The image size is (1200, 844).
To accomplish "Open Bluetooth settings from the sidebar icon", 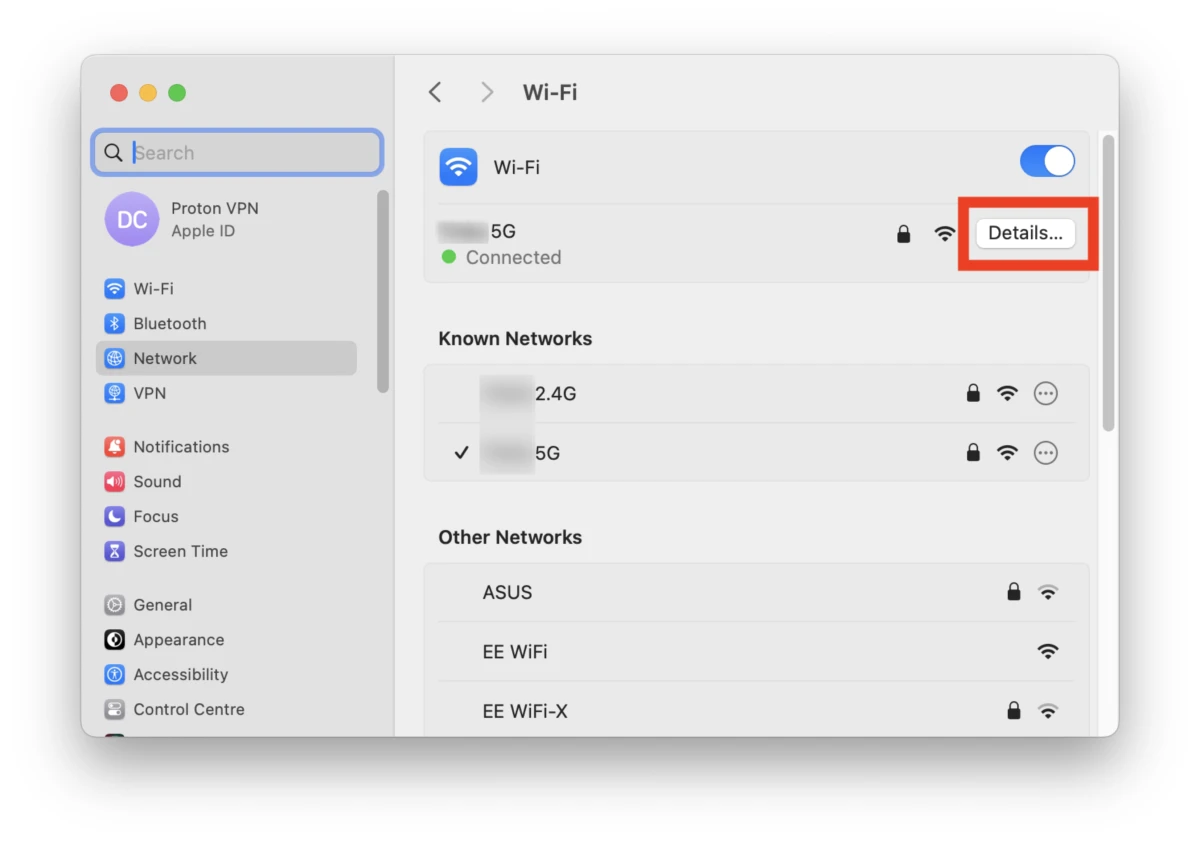I will click(x=115, y=324).
